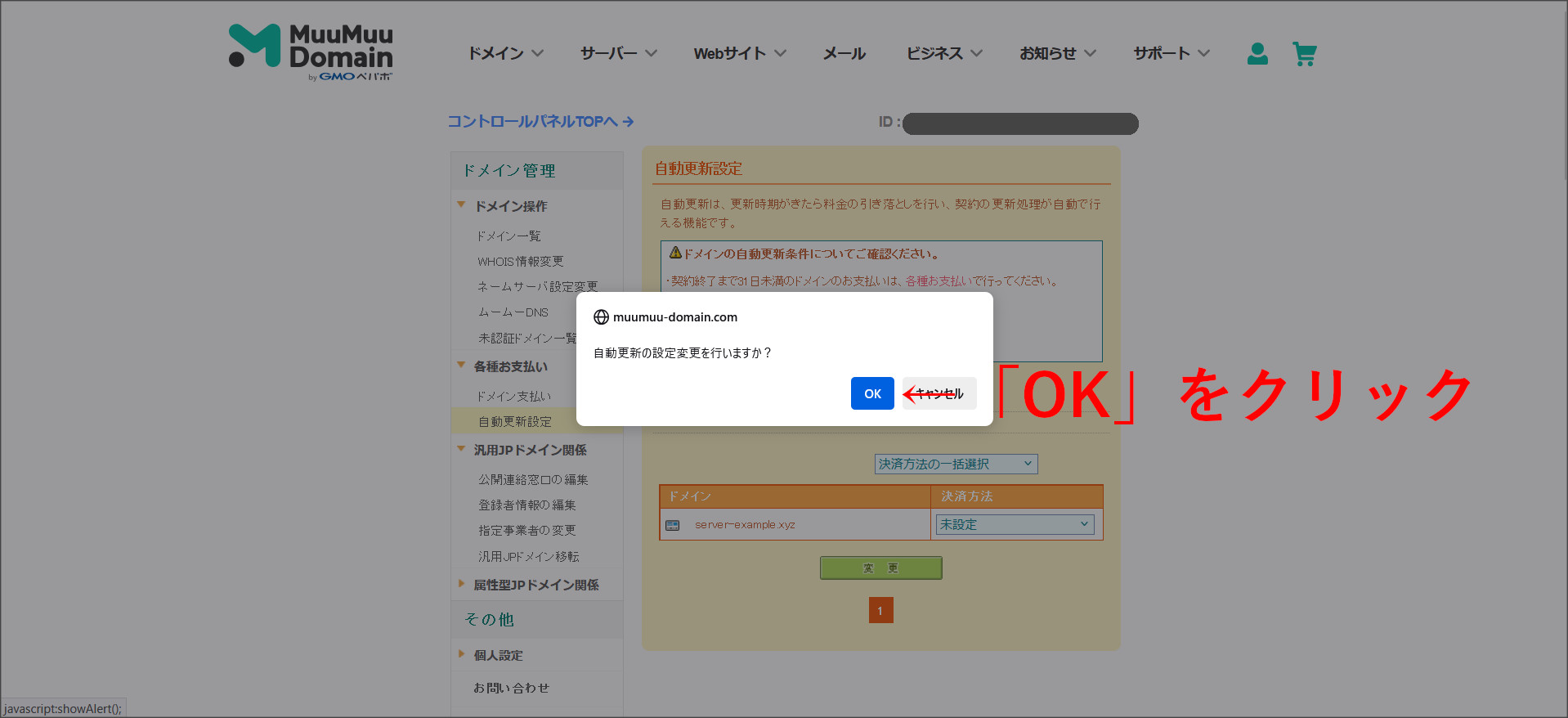Open お問い合わせ in the sidebar
Image resolution: width=1568 pixels, height=718 pixels.
point(512,688)
